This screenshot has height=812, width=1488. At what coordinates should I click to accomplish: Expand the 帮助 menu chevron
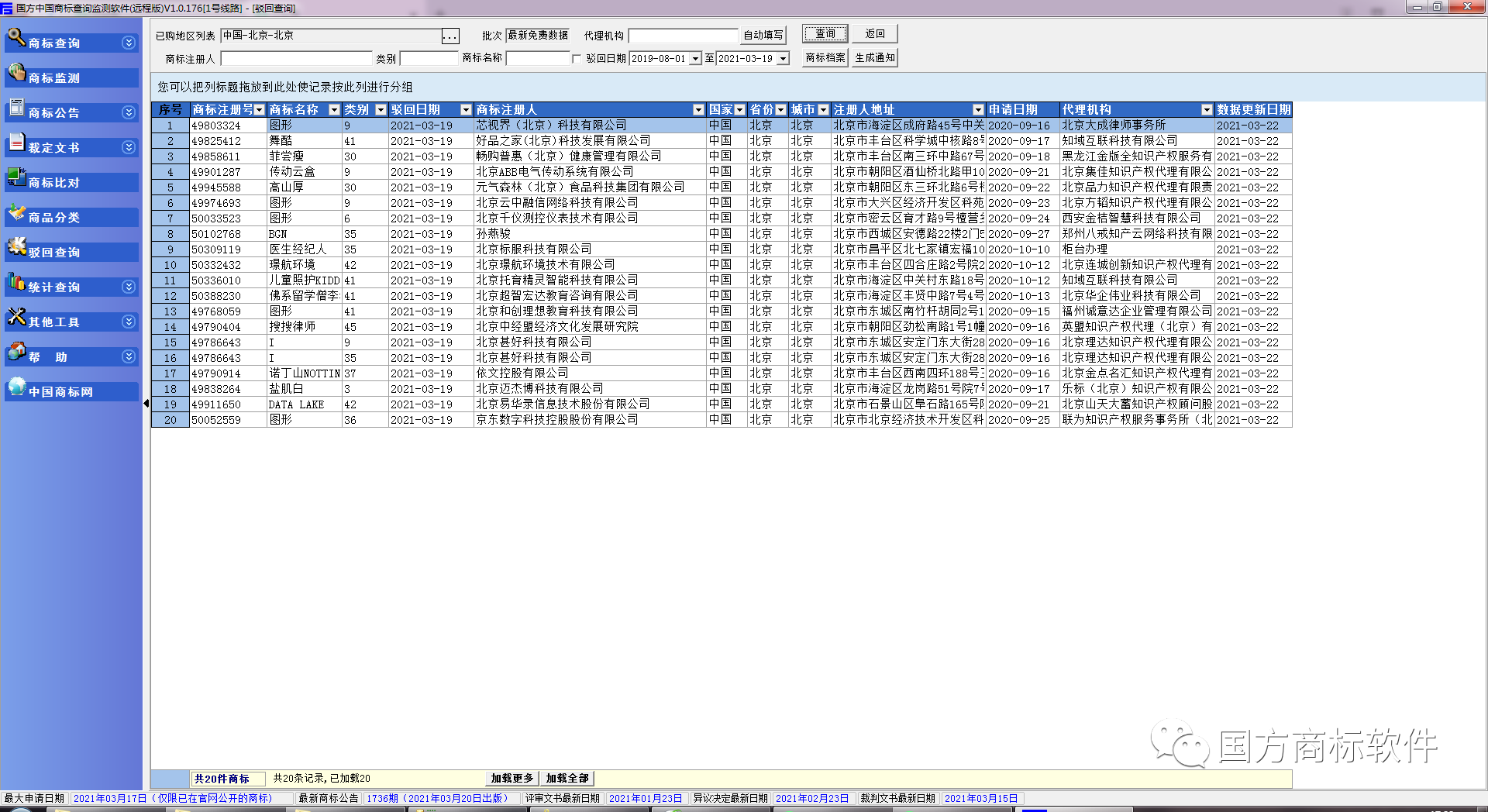tap(129, 356)
